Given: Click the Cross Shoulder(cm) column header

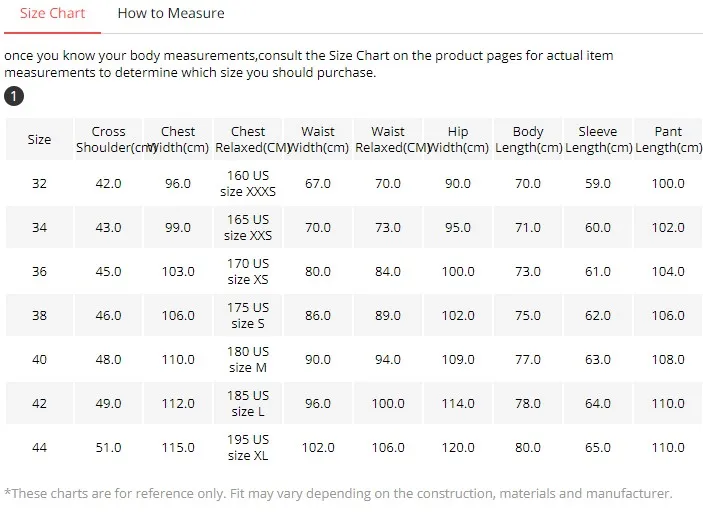Looking at the screenshot, I should pos(108,139).
